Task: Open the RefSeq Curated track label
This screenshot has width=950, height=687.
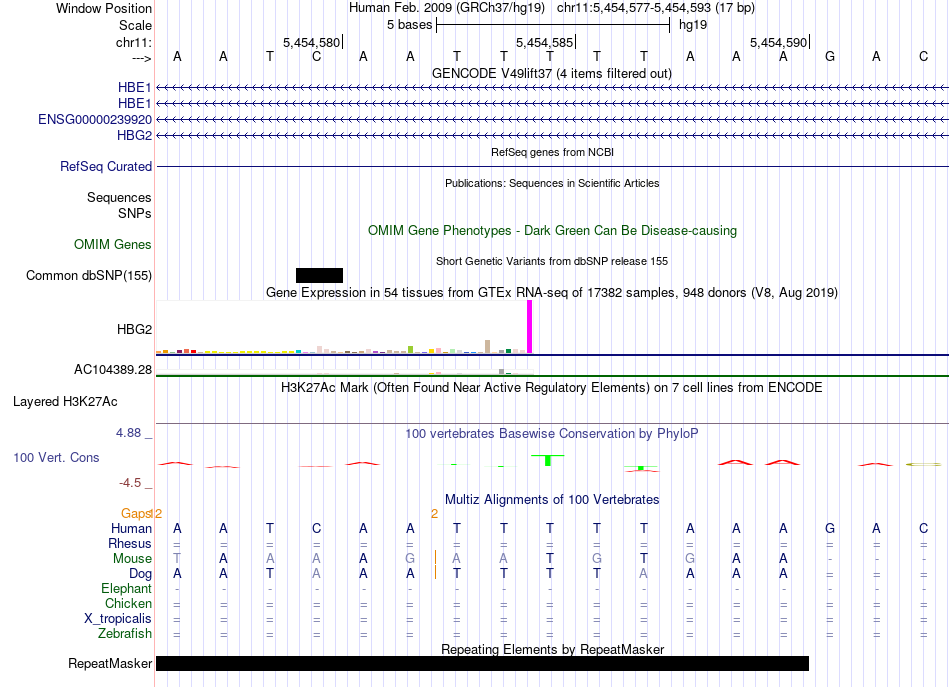Action: (x=106, y=166)
